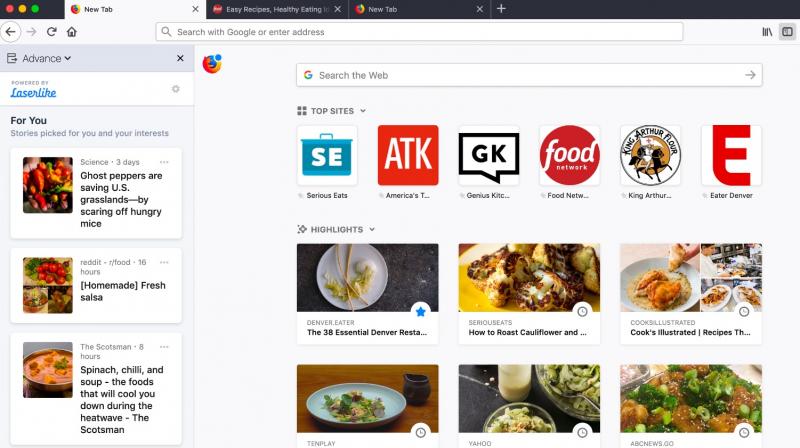Click the HIGHLIGHTS section heading
This screenshot has height=448, width=800.
click(x=337, y=230)
